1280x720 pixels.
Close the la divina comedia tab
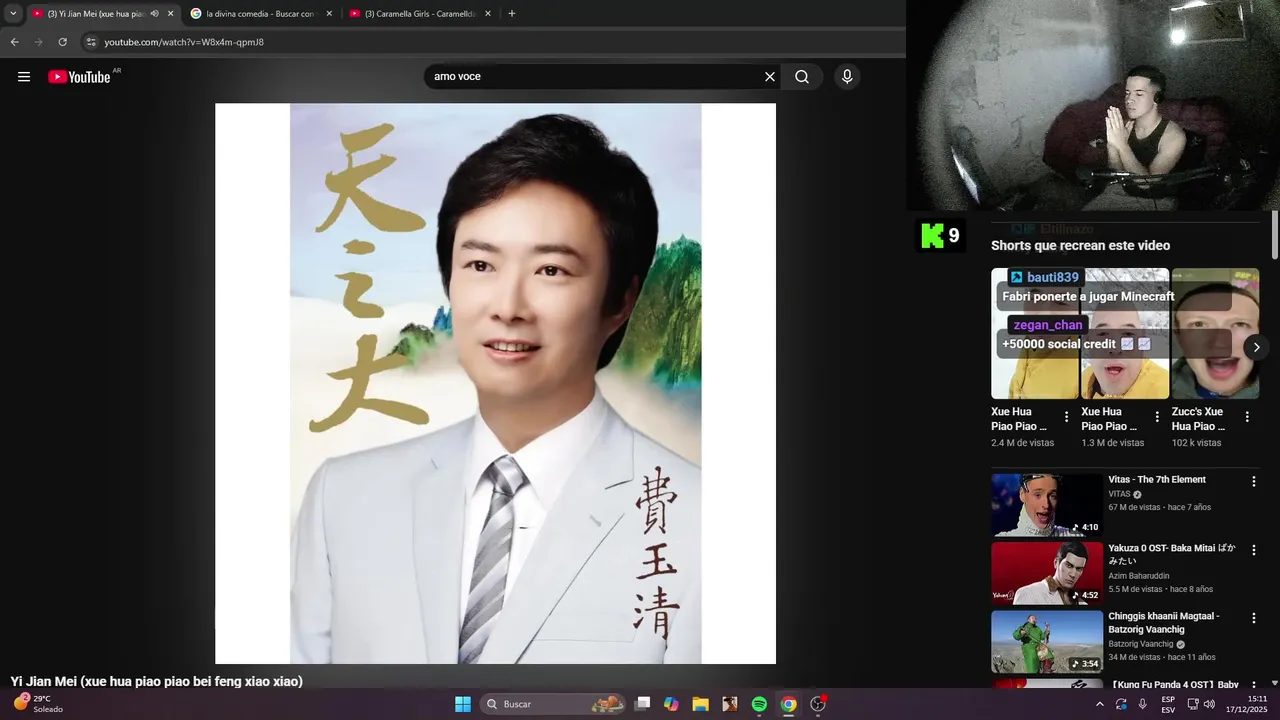(x=329, y=14)
